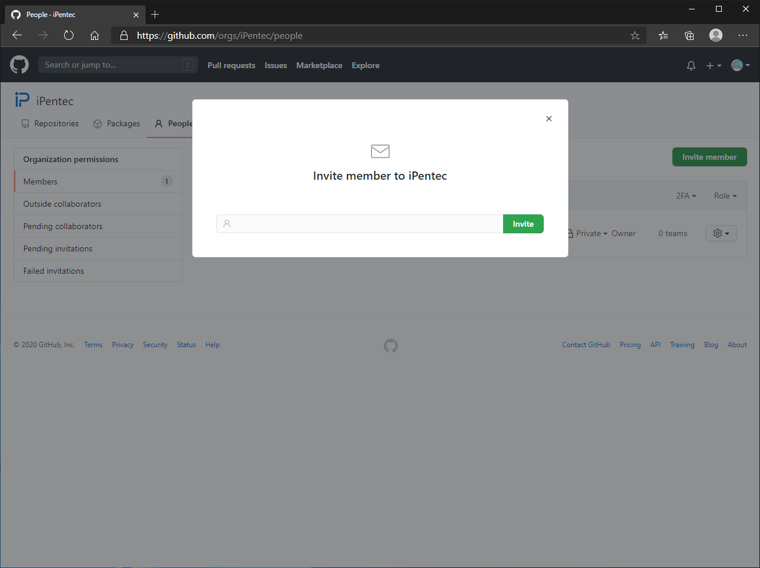The width and height of the screenshot is (760, 568).
Task: Open Terms footer link
Action: click(93, 345)
